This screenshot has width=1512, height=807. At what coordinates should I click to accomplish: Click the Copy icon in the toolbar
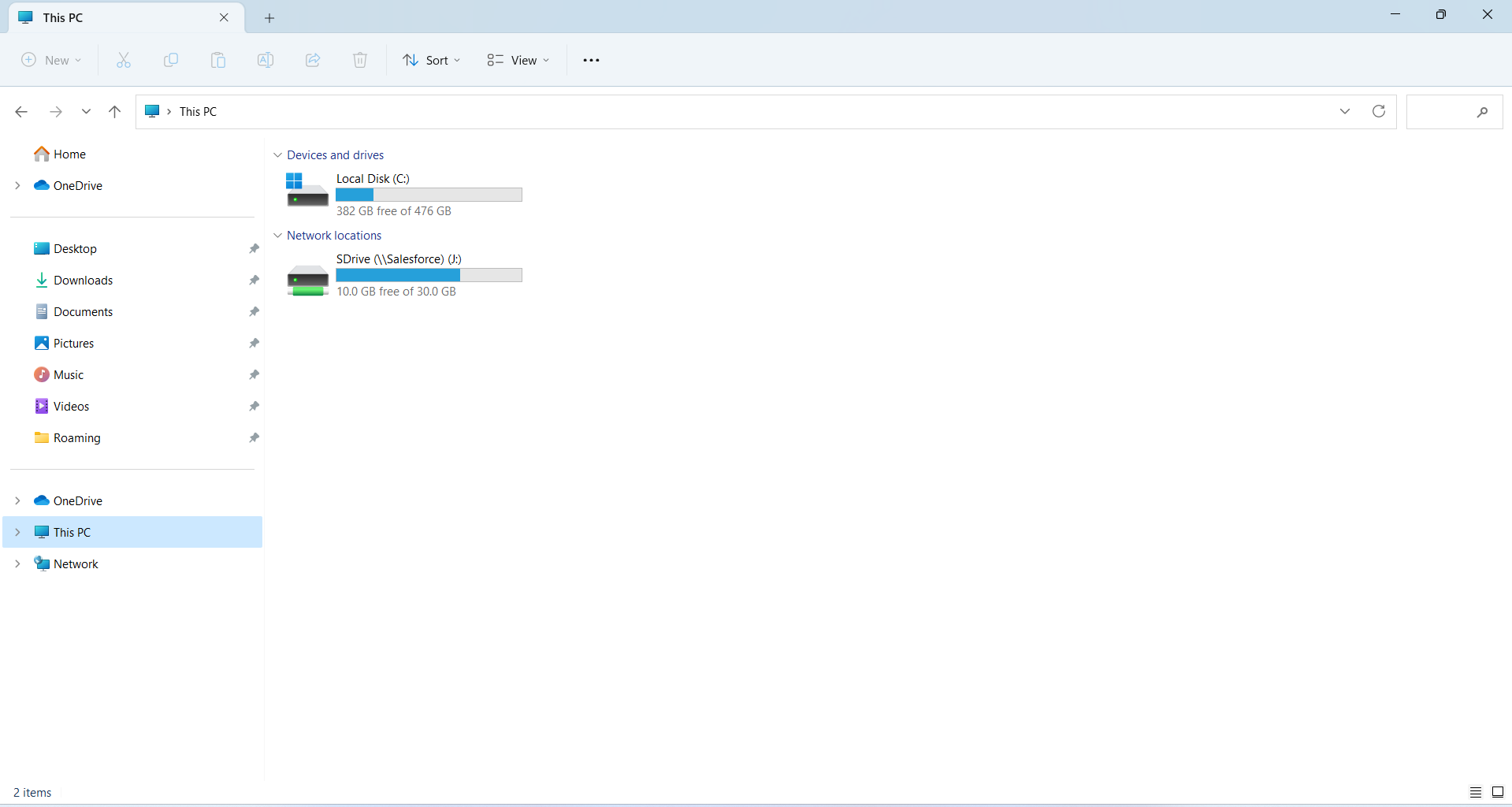click(171, 60)
